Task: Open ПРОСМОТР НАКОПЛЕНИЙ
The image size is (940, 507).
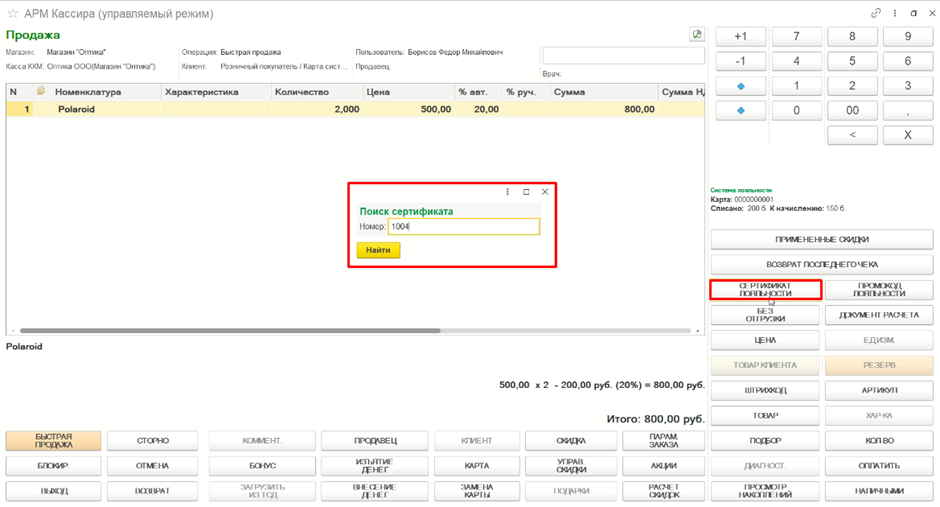Action: tap(766, 491)
